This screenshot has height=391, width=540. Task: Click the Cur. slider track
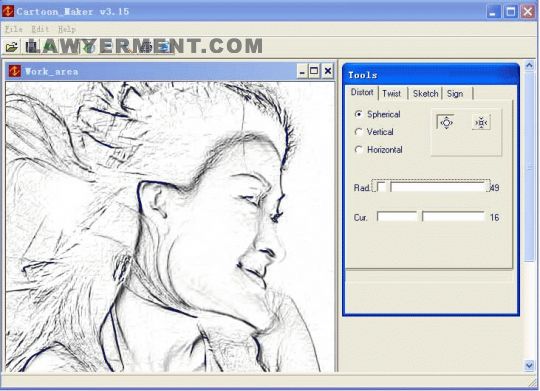[x=431, y=217]
